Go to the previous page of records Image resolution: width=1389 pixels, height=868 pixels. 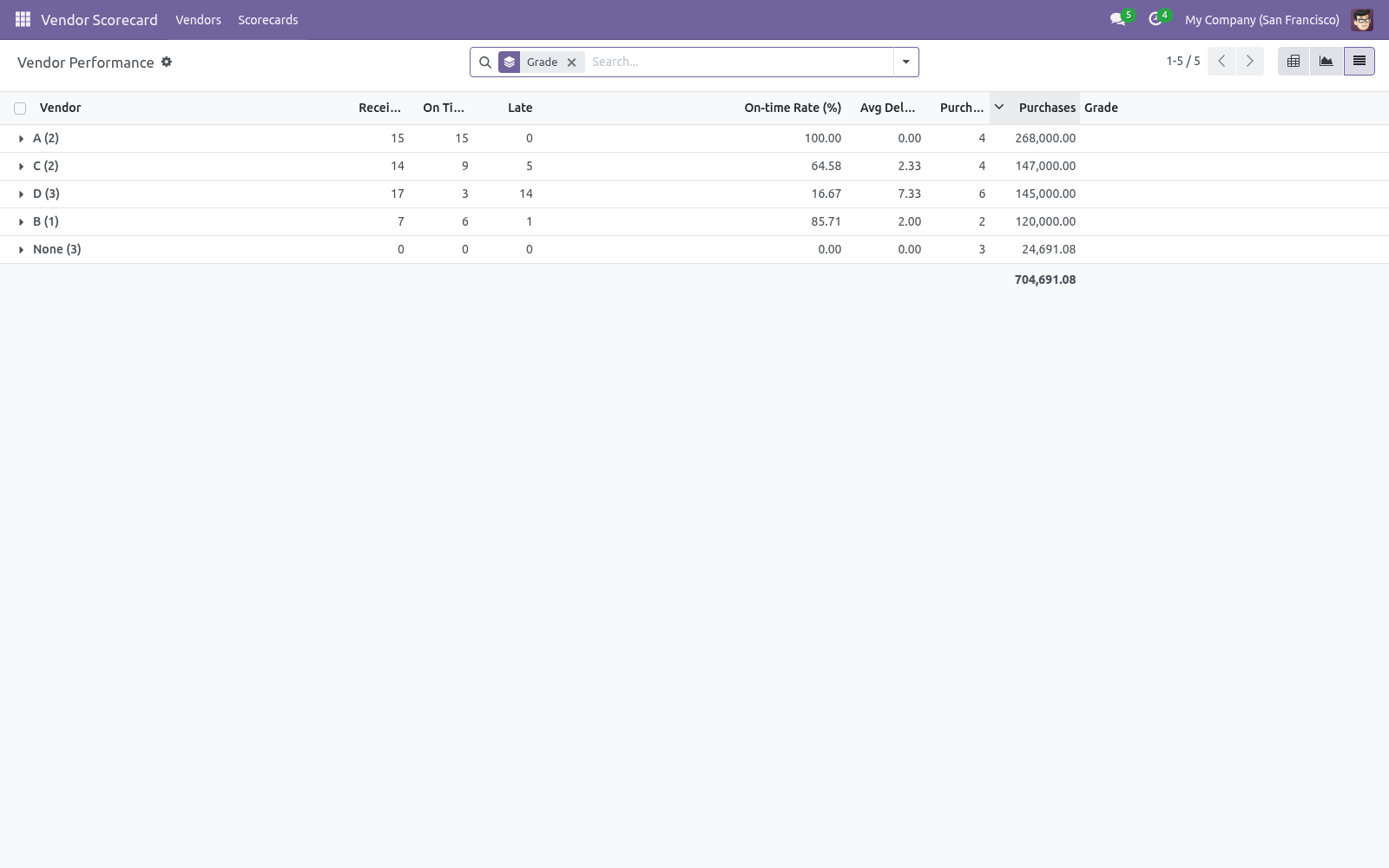tap(1221, 61)
